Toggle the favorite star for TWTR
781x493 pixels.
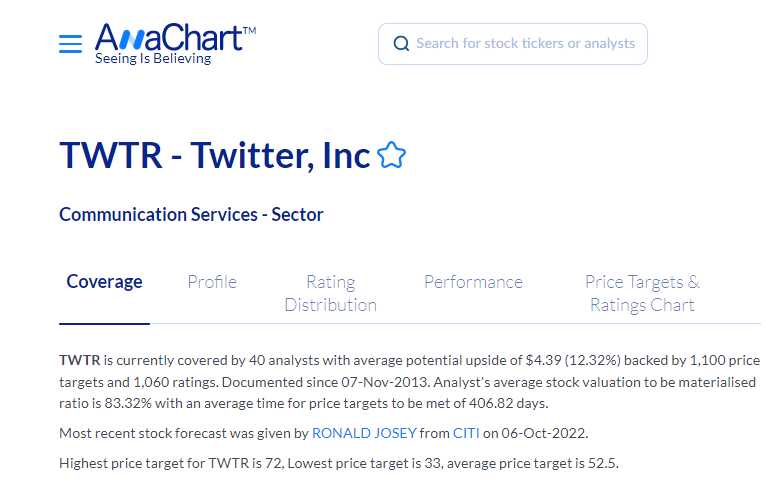click(392, 156)
